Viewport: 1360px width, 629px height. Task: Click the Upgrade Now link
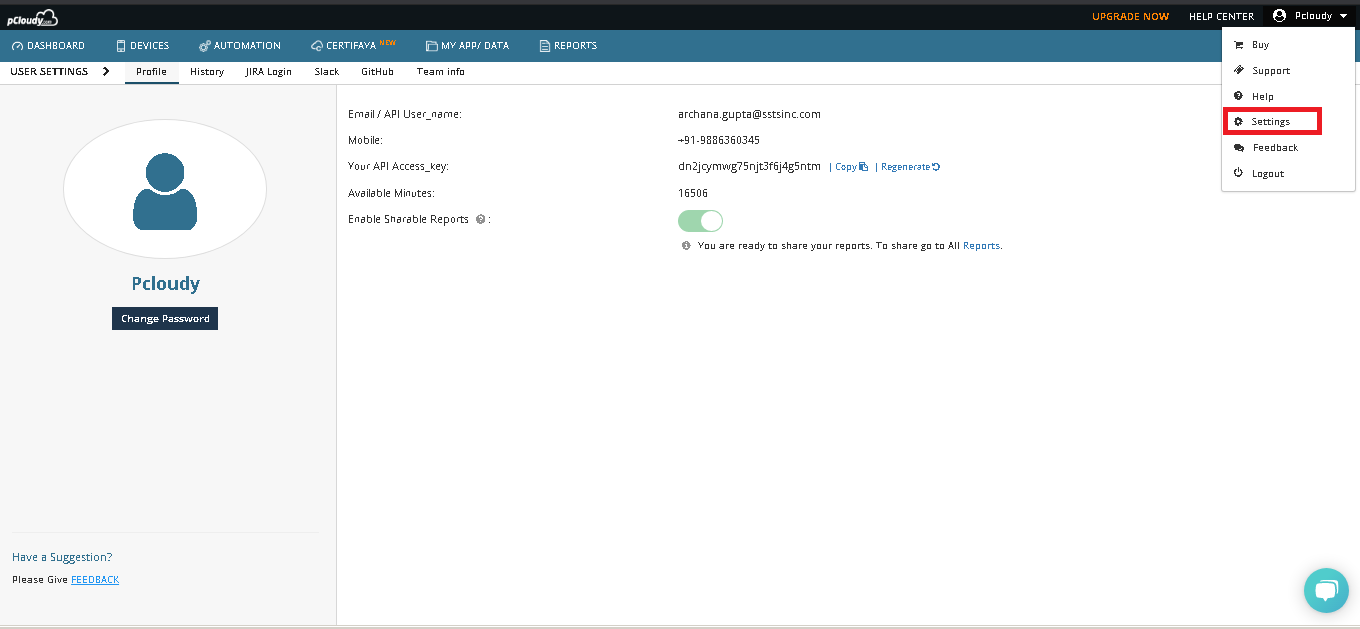point(1130,17)
